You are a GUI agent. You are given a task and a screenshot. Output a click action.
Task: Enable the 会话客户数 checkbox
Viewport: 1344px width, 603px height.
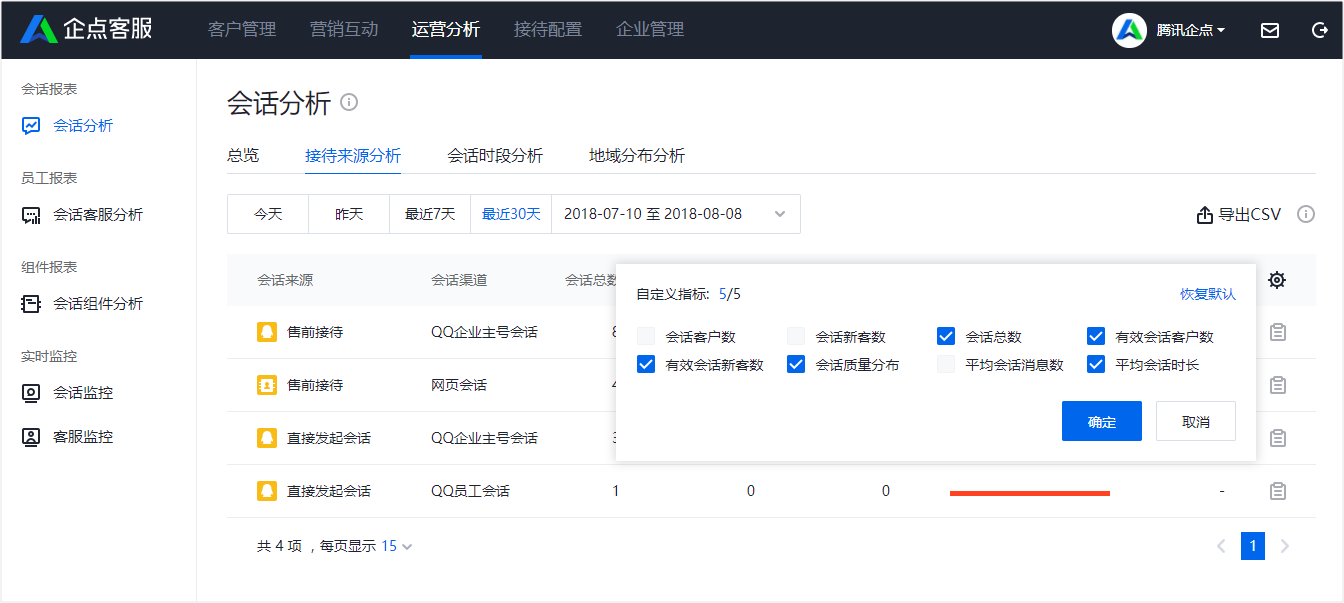[646, 337]
